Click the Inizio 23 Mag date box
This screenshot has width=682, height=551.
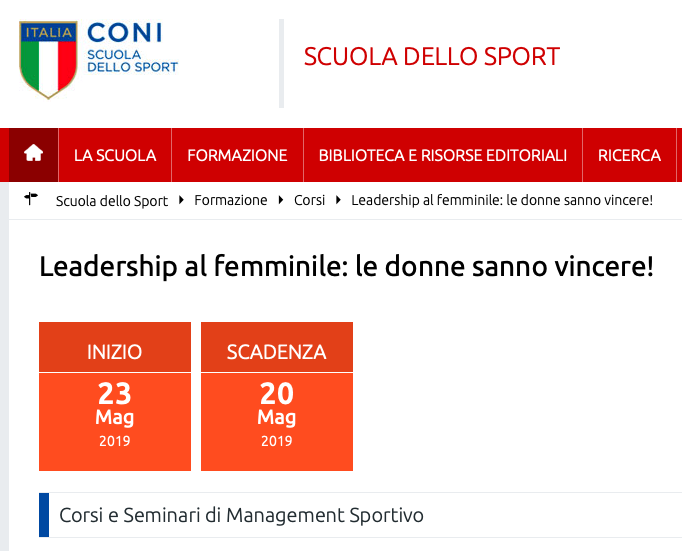pyautogui.click(x=115, y=396)
